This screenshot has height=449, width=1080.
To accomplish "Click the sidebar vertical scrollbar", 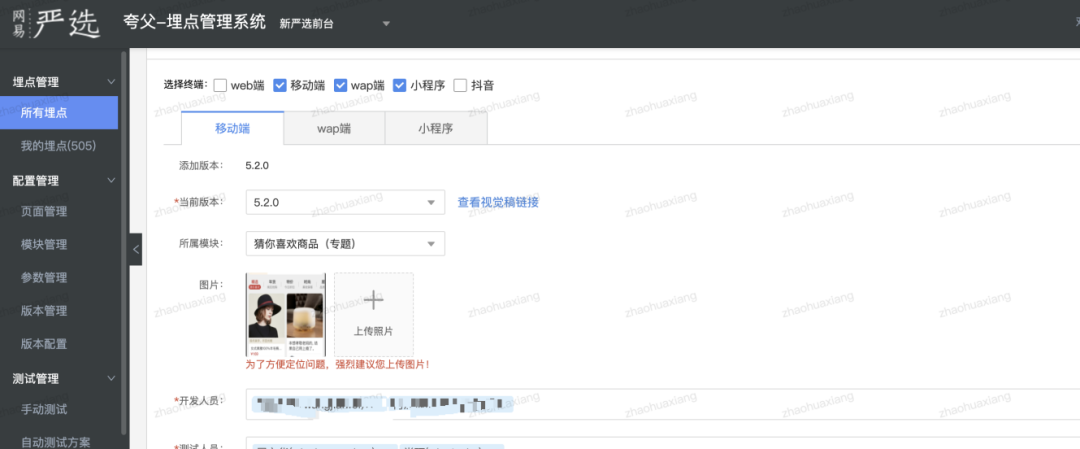I will 124,241.
